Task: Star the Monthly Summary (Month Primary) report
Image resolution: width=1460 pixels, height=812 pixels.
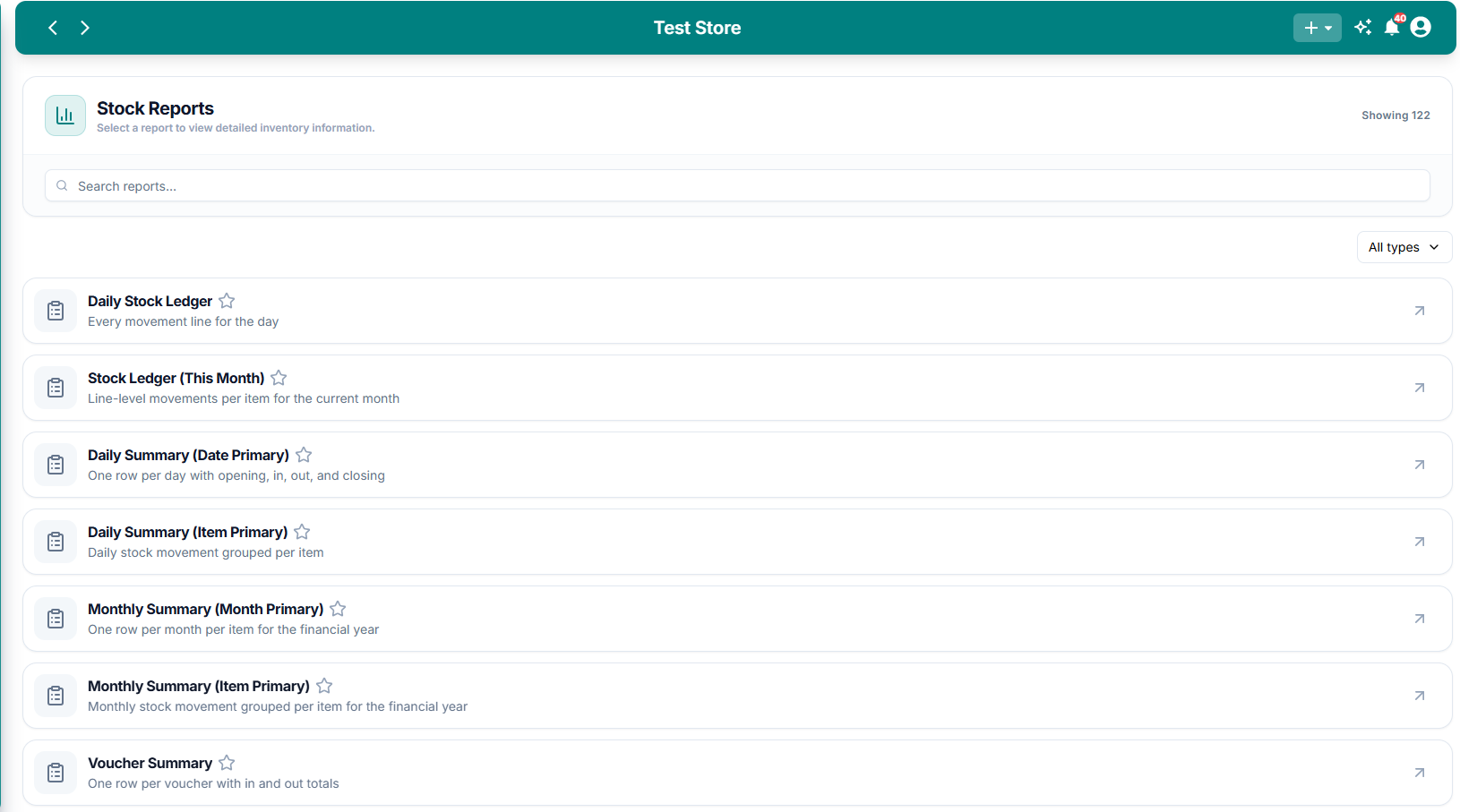Action: [338, 609]
